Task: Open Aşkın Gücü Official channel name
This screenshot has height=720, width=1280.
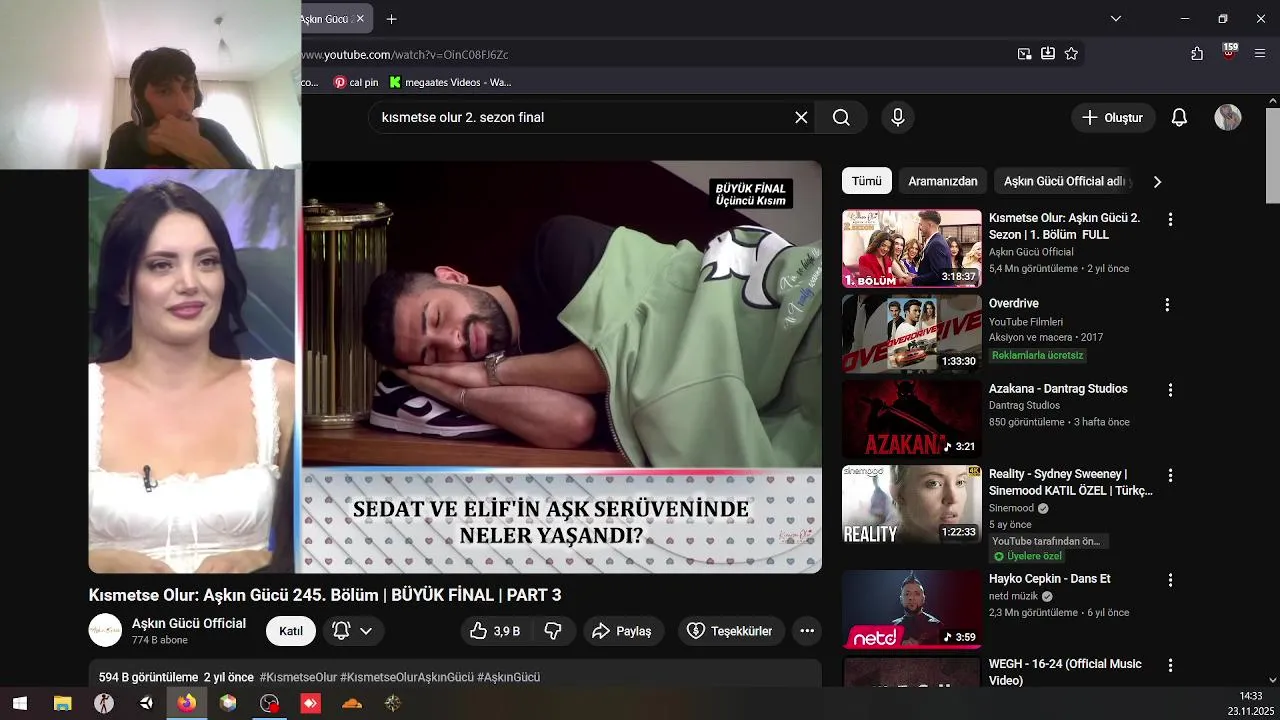Action: tap(189, 623)
